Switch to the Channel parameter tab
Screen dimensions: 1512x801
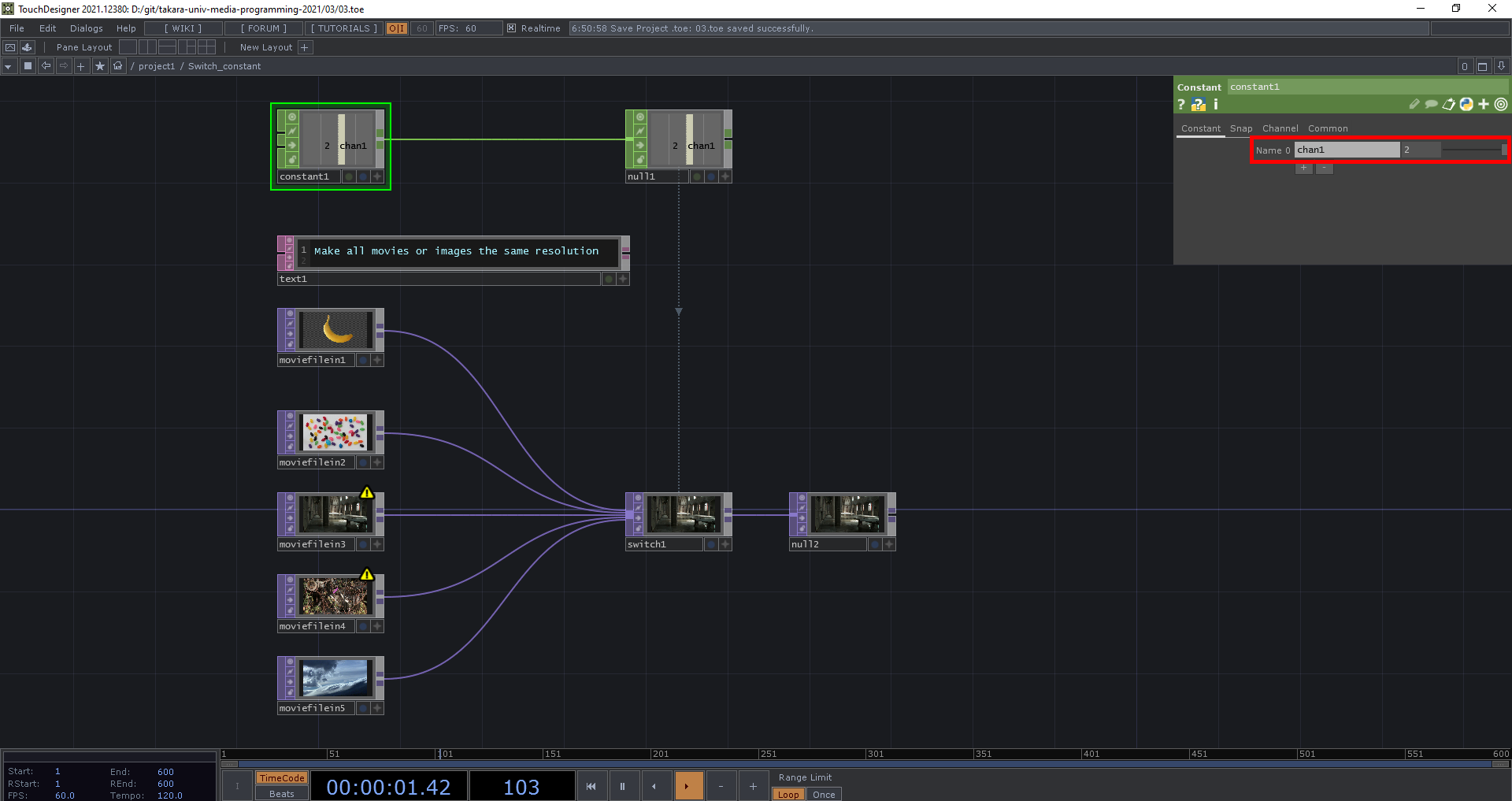click(1280, 128)
